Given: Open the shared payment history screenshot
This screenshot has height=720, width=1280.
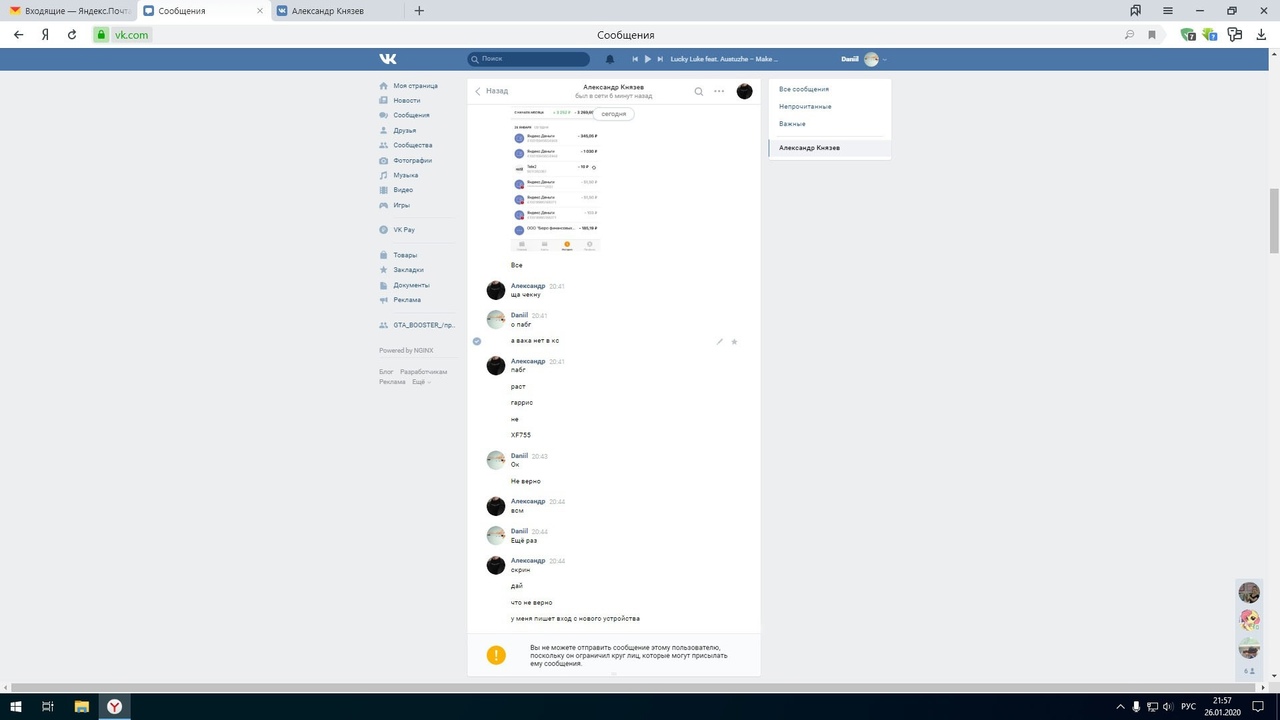Looking at the screenshot, I should click(x=555, y=180).
